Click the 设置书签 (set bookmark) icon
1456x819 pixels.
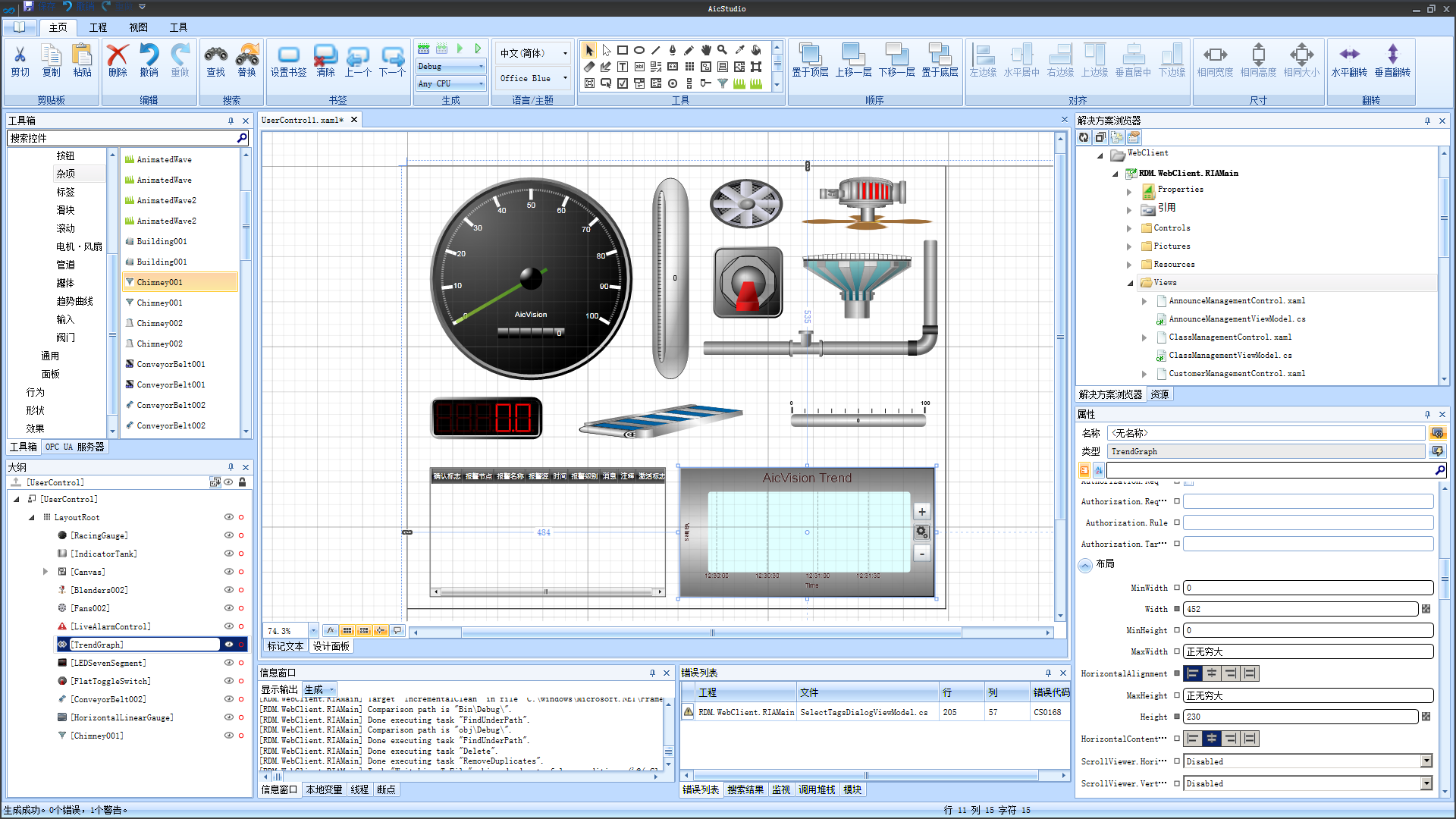[288, 55]
